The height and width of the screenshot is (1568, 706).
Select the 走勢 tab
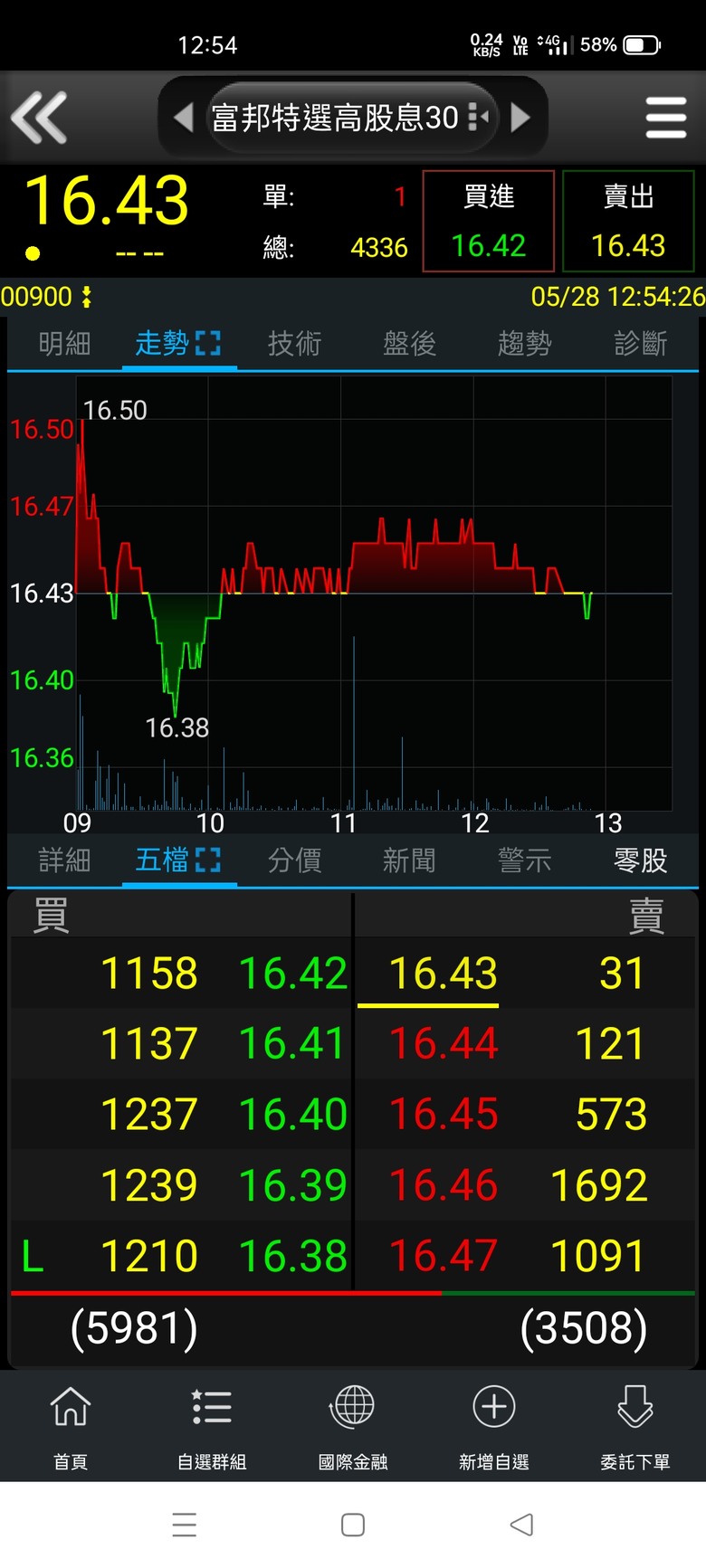162,344
